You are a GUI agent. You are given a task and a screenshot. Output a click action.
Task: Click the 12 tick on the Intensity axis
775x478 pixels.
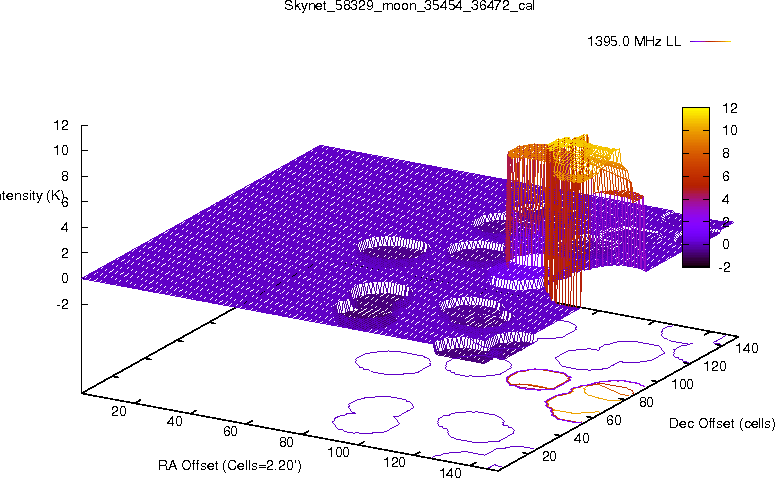[x=61, y=125]
